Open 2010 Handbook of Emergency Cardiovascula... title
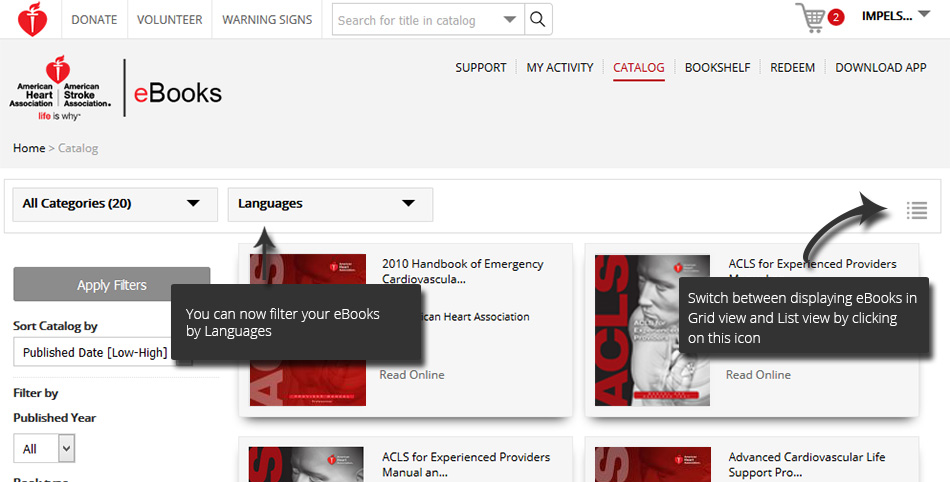 (462, 271)
